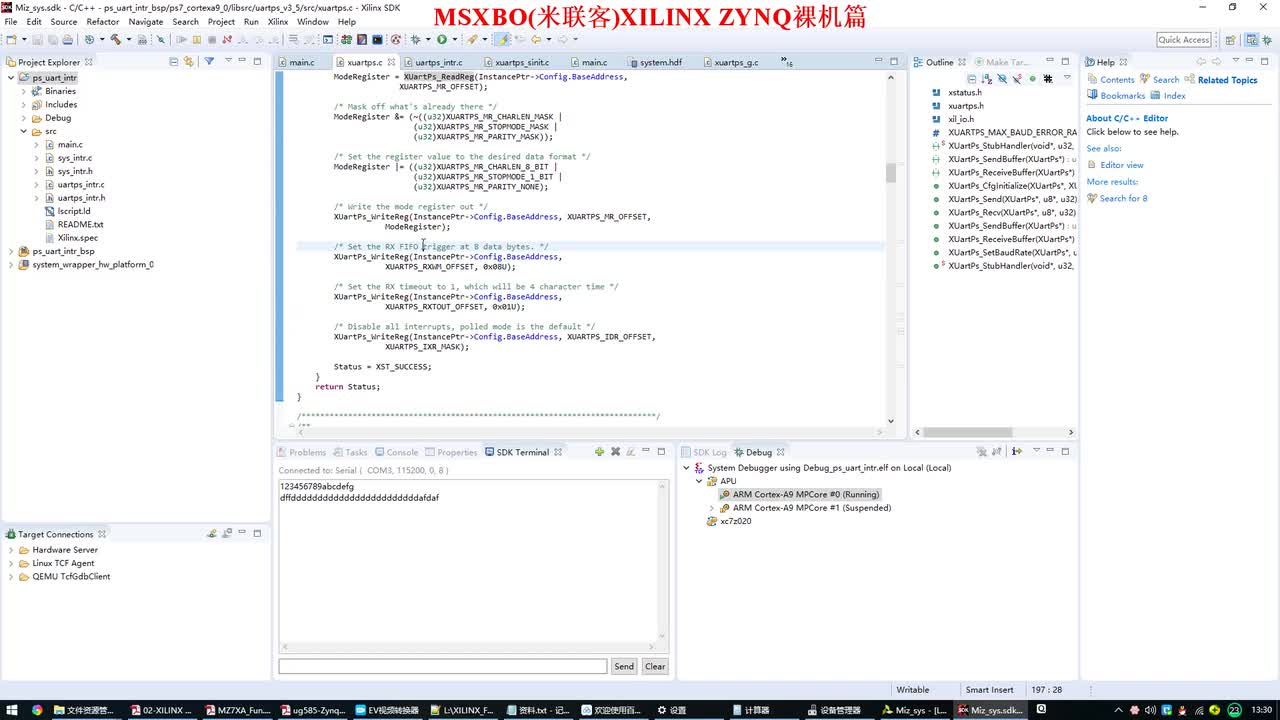Open 计算器 from the taskbar

point(750,710)
